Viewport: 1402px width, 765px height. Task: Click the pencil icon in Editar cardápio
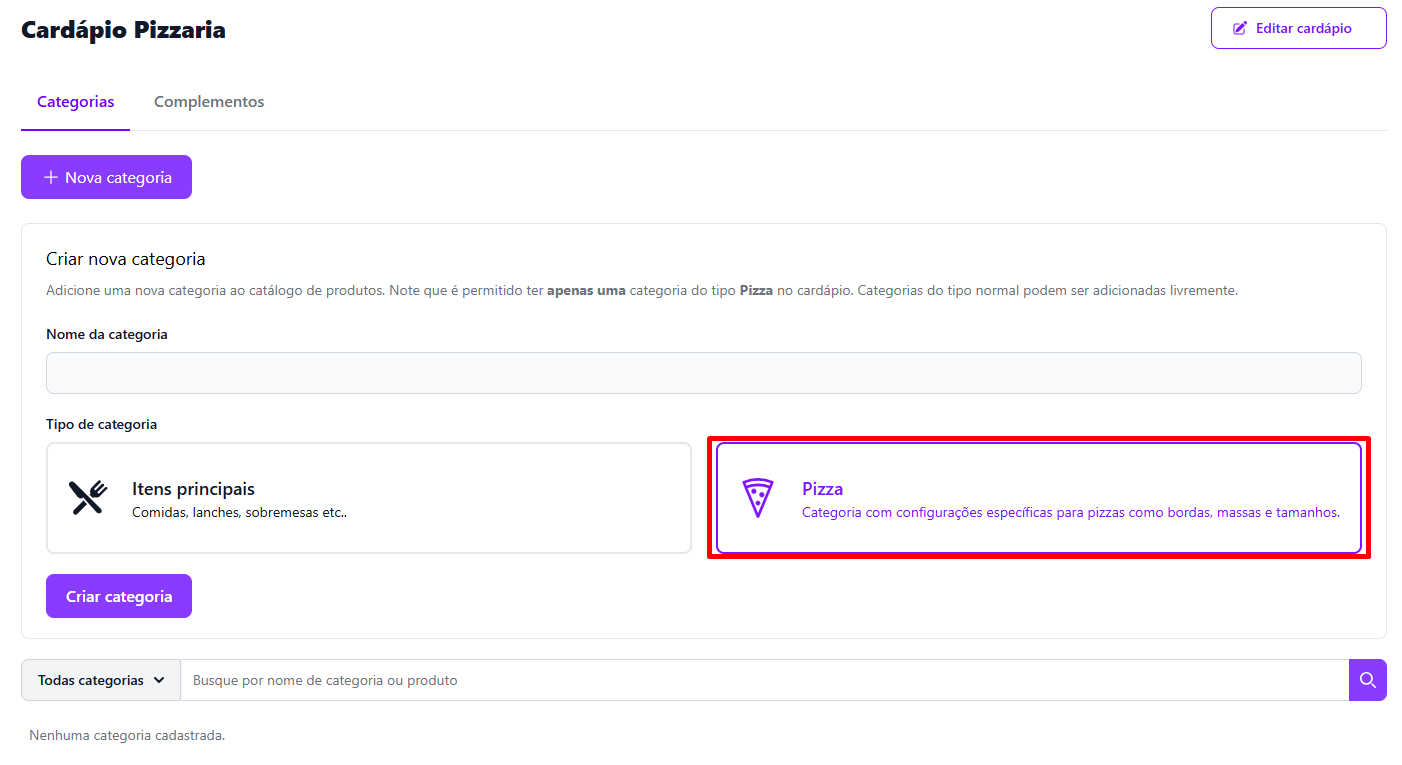(1240, 28)
